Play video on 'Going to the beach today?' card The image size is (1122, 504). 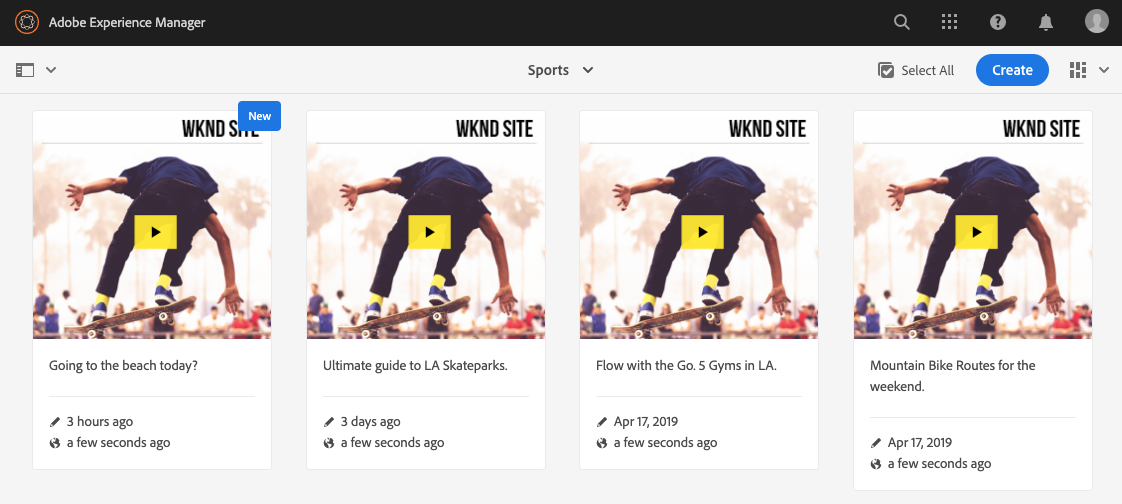pyautogui.click(x=155, y=232)
